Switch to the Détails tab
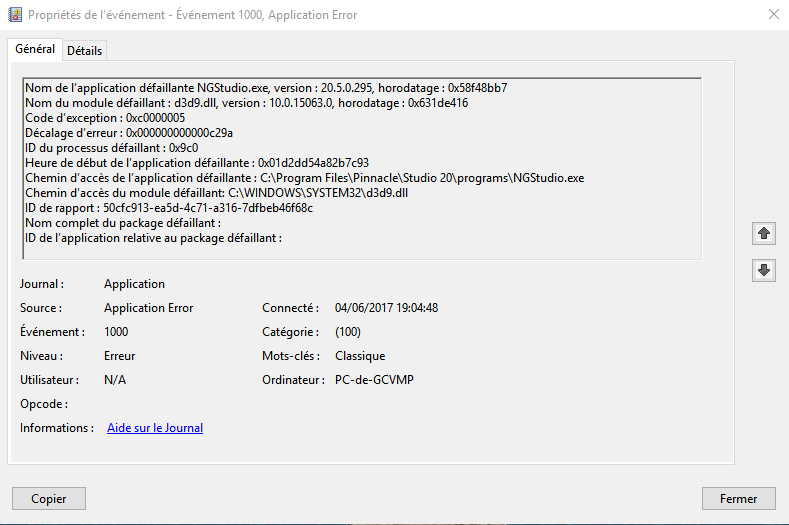 coord(85,51)
